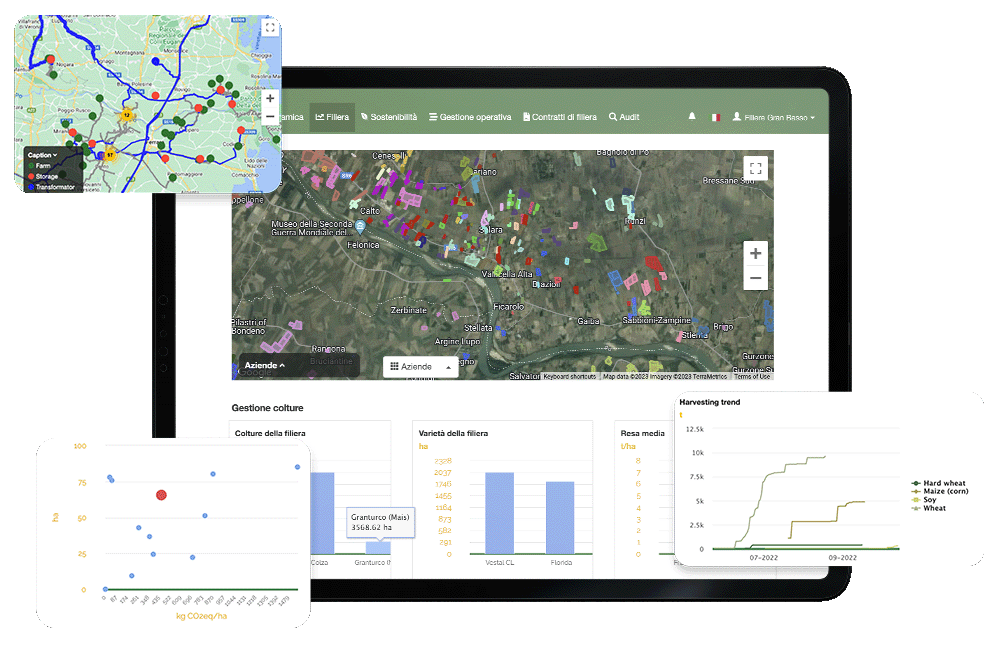Click the Sostenibilità leaf icon
This screenshot has width=1000, height=666.
click(x=364, y=116)
